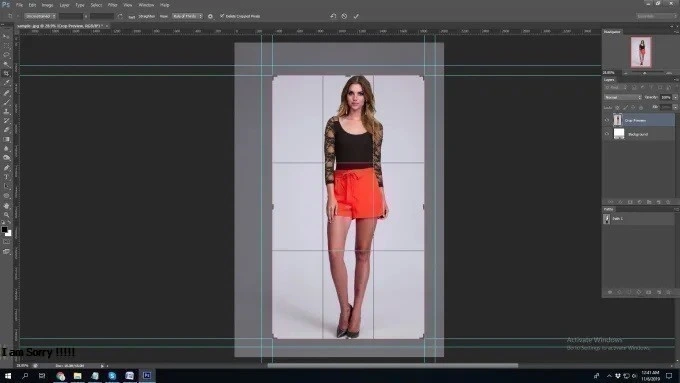680x383 pixels.
Task: Click the Navigator zoom slider
Action: point(644,73)
